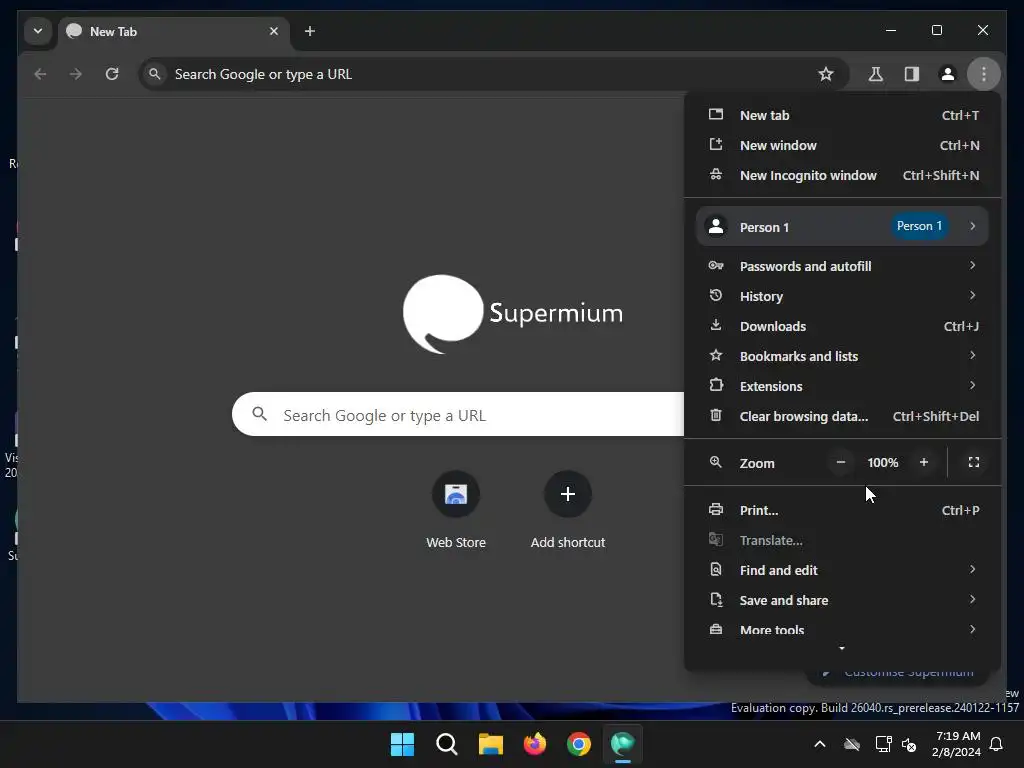Open Passwords and autofill submenu
The height and width of the screenshot is (768, 1024).
[x=842, y=266]
